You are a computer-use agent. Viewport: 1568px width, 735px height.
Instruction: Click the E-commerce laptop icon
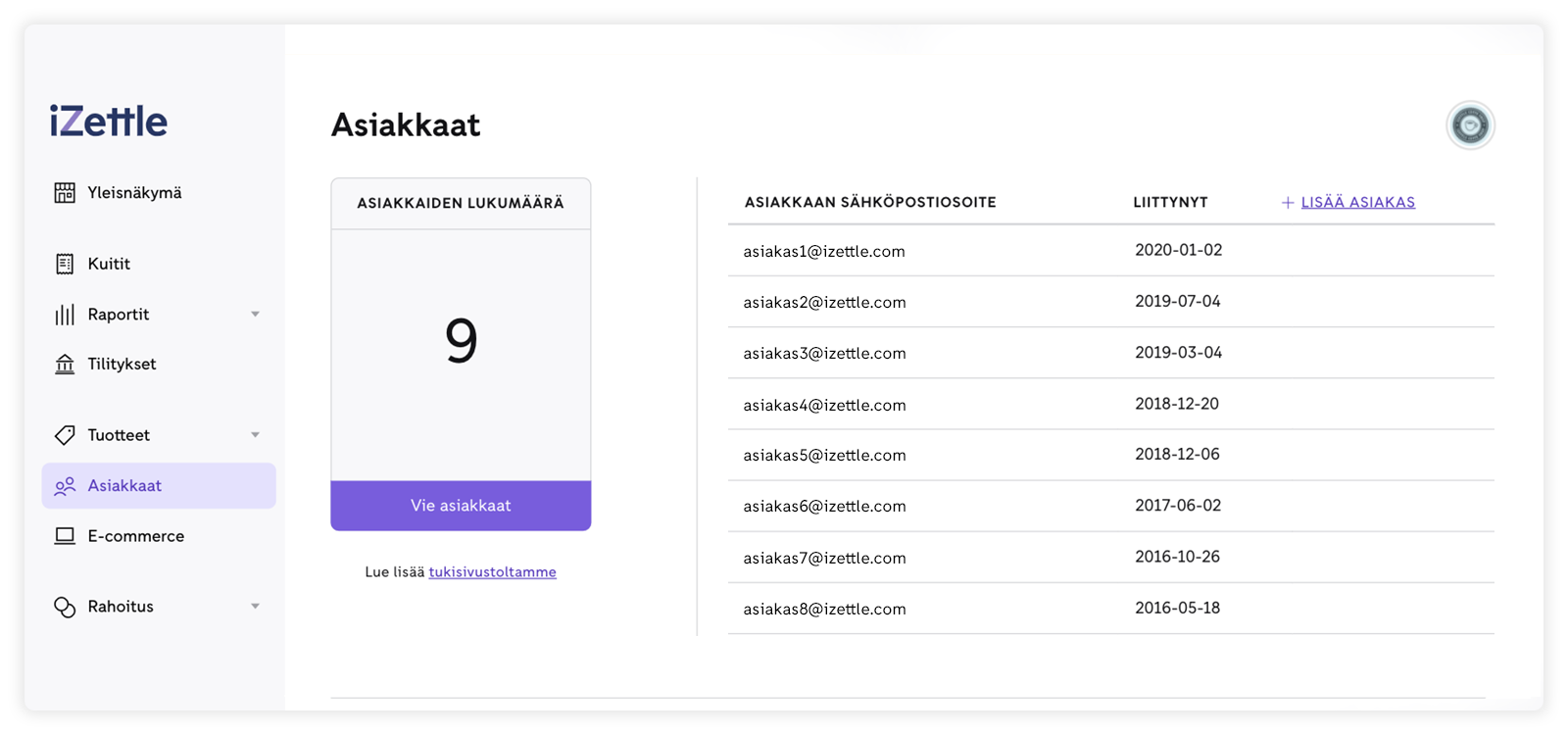tap(65, 536)
